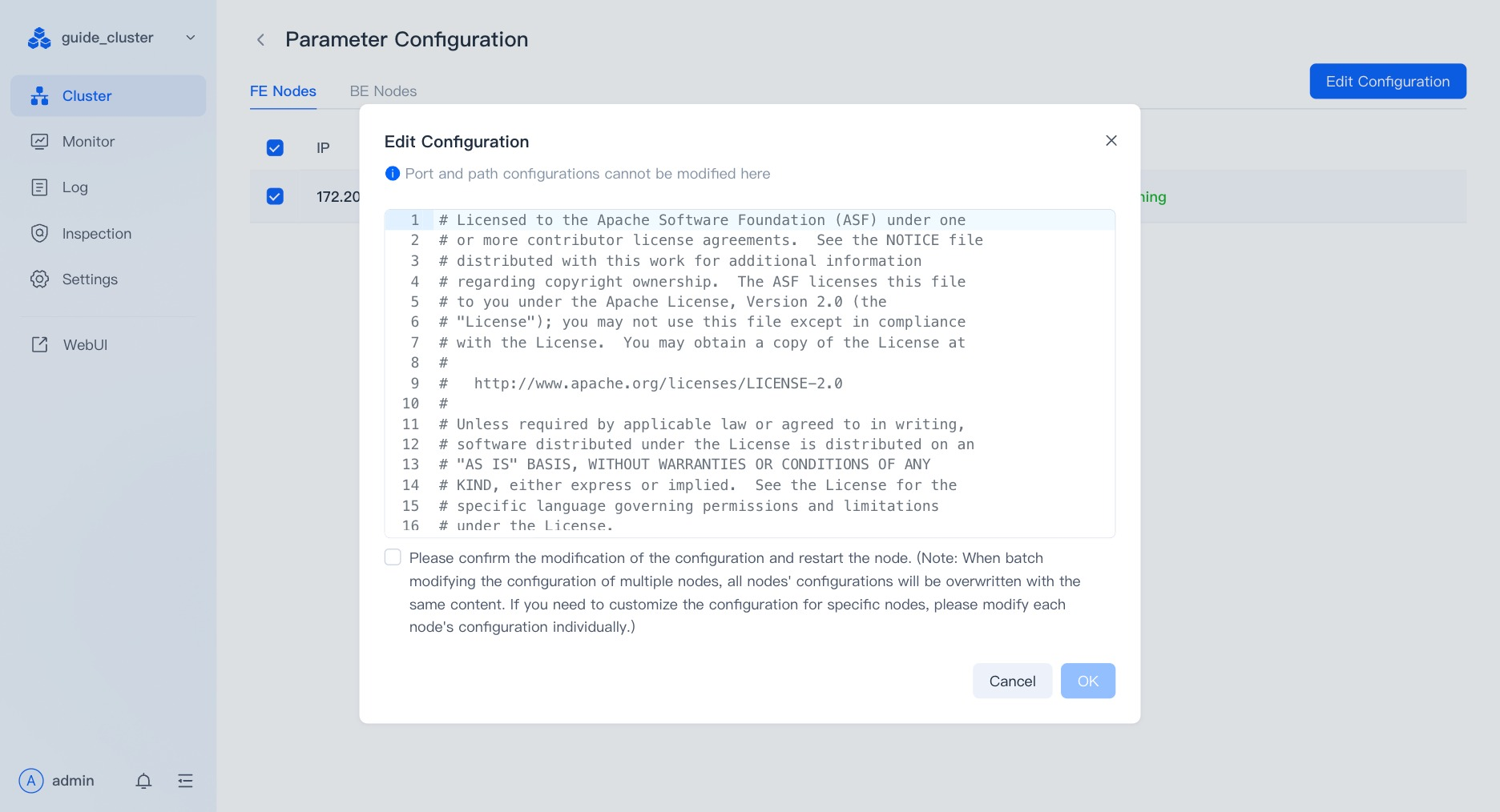
Task: Confirm with the OK button
Action: pos(1088,681)
